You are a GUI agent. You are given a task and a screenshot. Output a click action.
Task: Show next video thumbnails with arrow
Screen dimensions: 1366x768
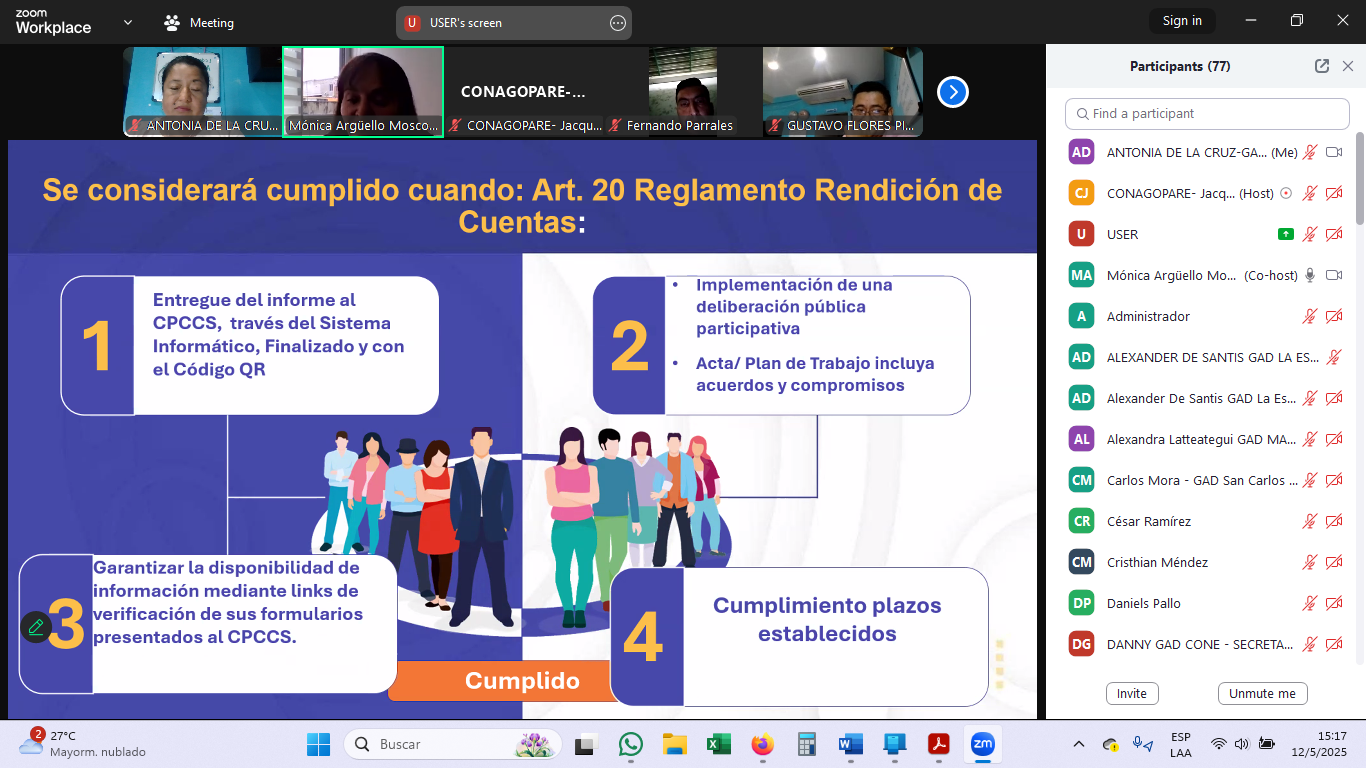[x=952, y=92]
